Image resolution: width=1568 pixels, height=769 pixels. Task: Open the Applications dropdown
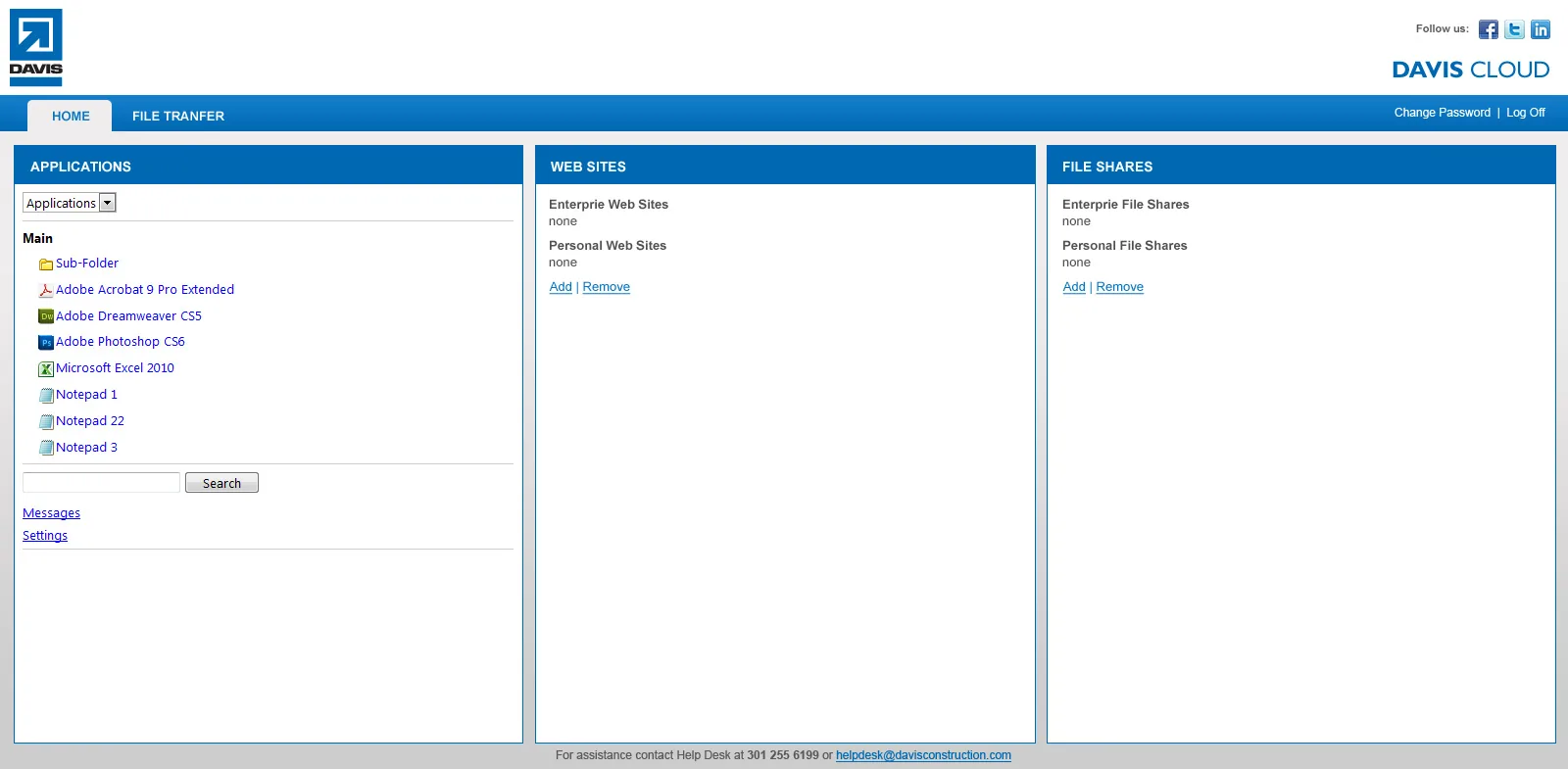tap(70, 203)
